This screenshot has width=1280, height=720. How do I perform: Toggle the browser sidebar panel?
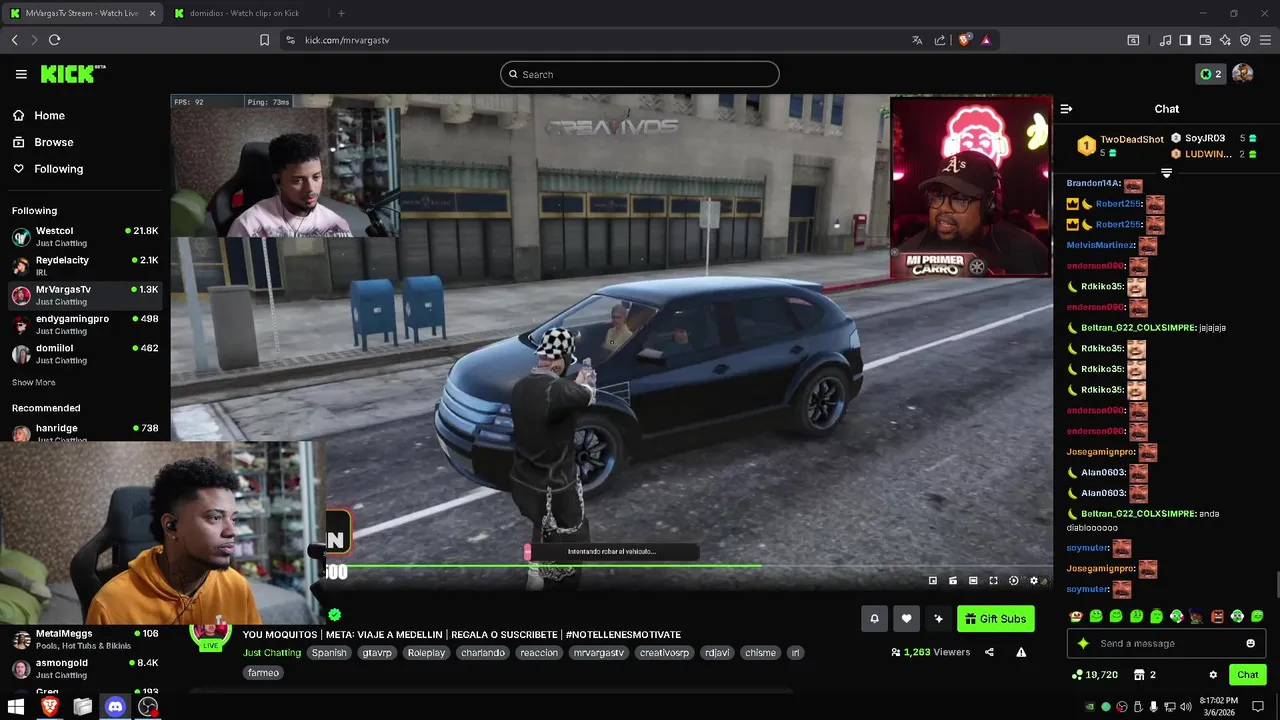click(x=1185, y=40)
